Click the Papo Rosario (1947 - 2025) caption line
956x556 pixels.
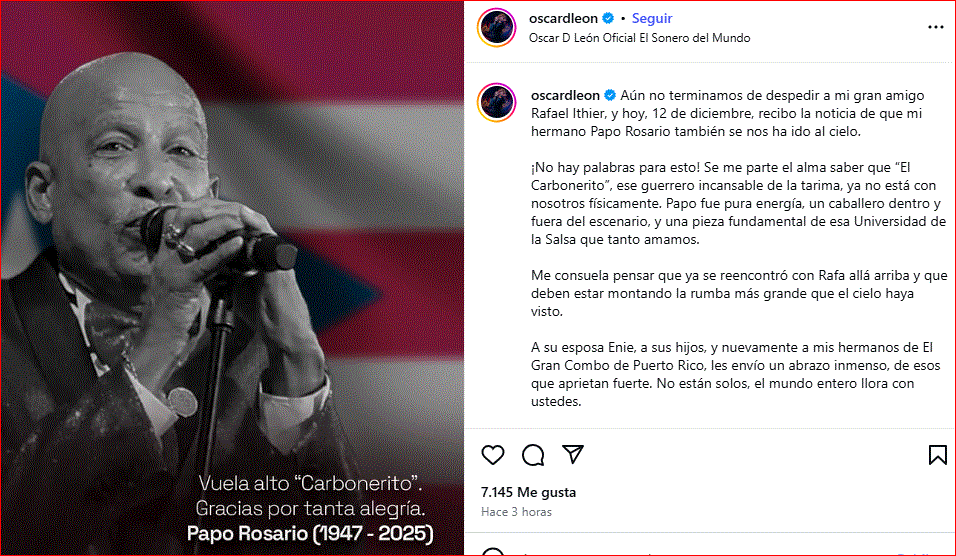[310, 533]
